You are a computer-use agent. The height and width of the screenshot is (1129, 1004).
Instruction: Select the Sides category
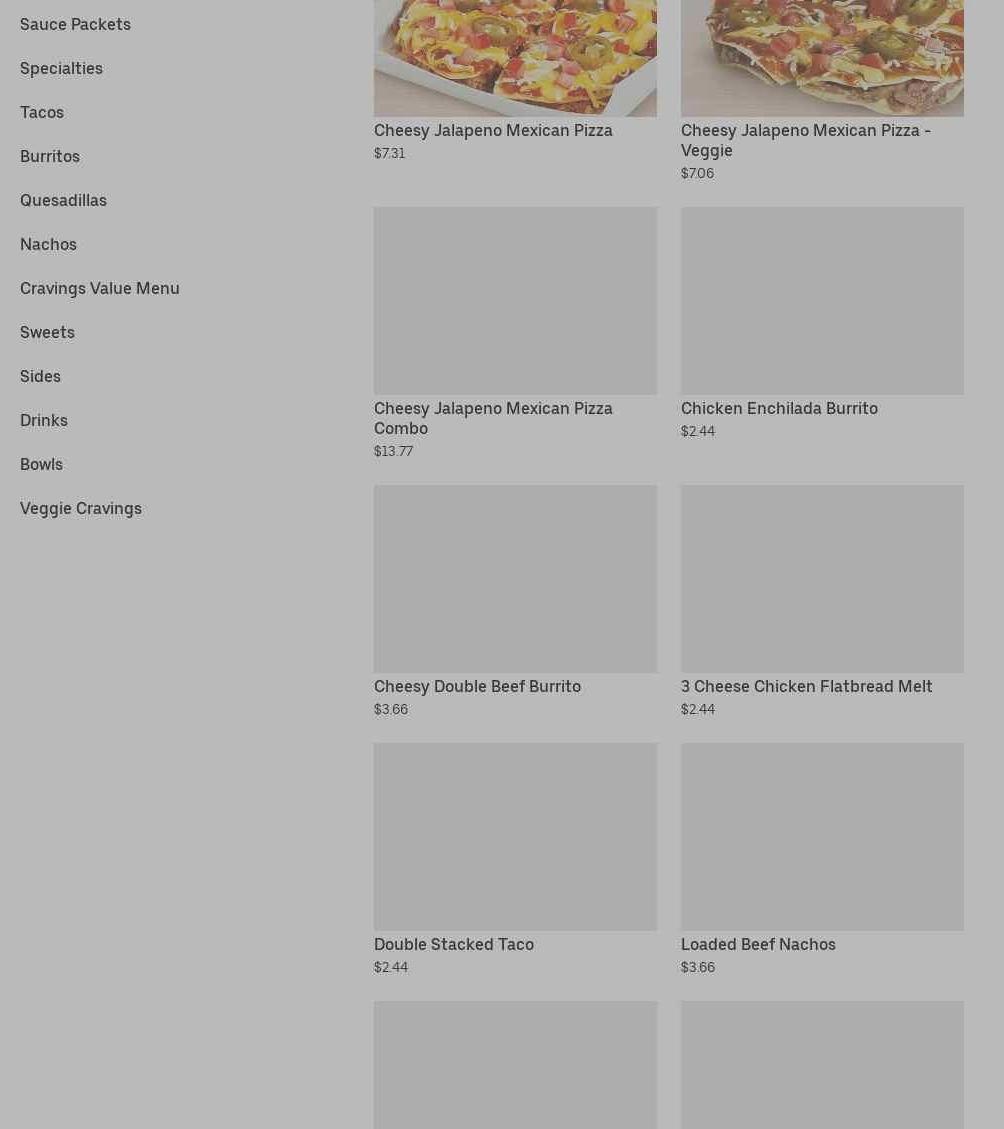[40, 376]
